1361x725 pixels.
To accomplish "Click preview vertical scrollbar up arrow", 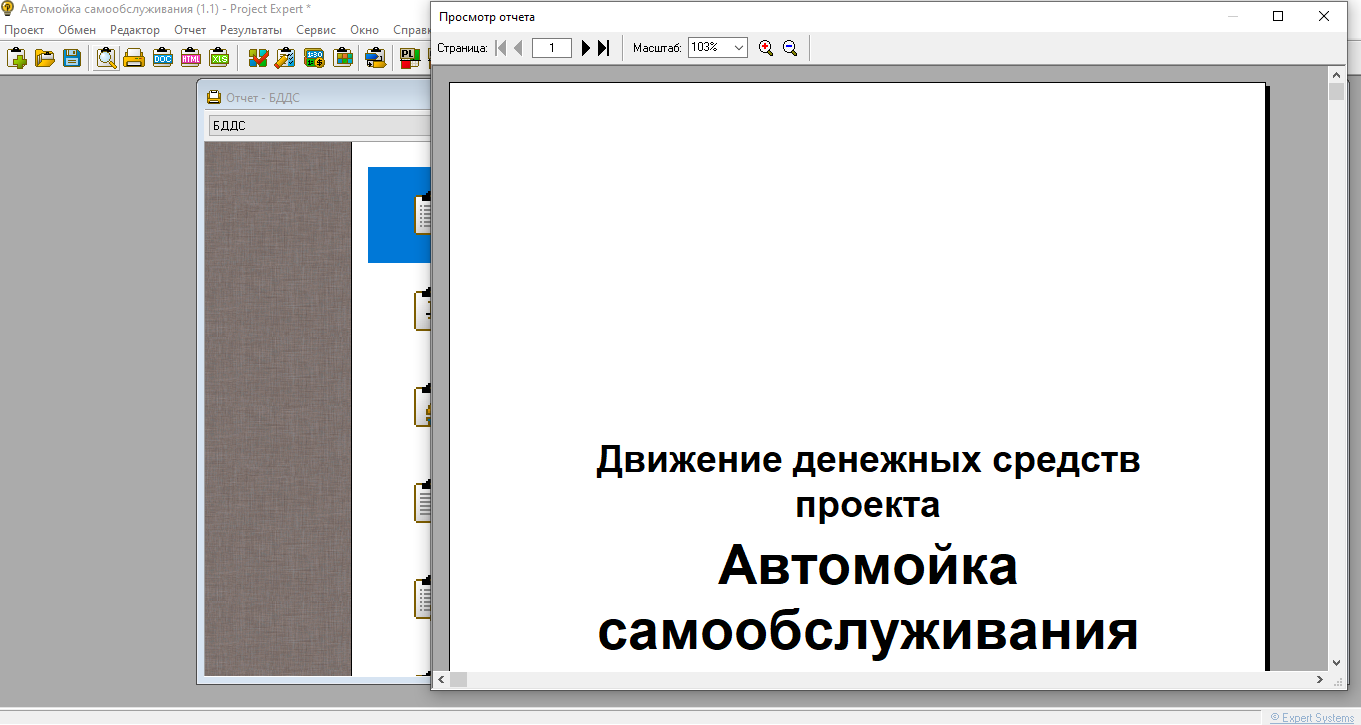I will (x=1336, y=75).
